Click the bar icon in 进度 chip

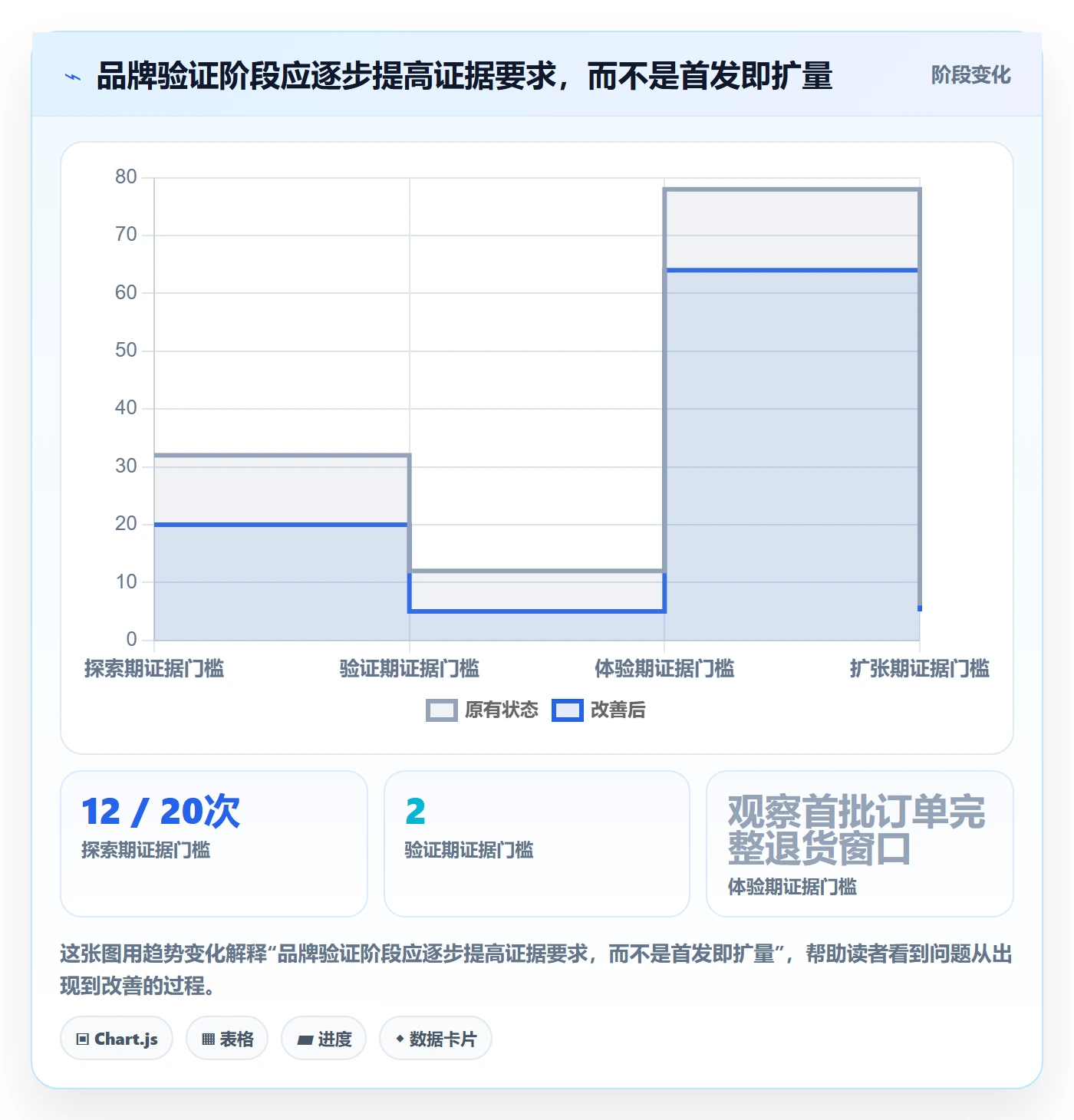coord(305,1040)
